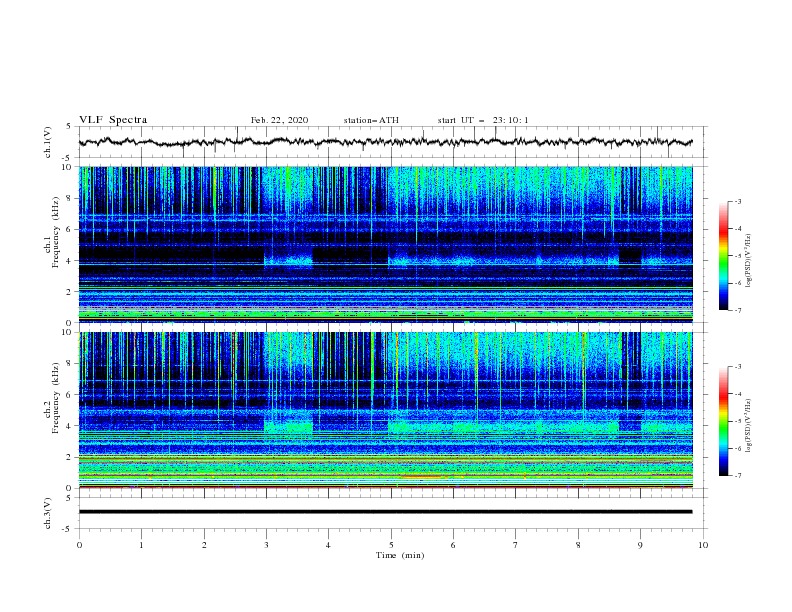Click the "-7" tick on ch.1 color bar
This screenshot has height=612, width=792.
tap(738, 310)
